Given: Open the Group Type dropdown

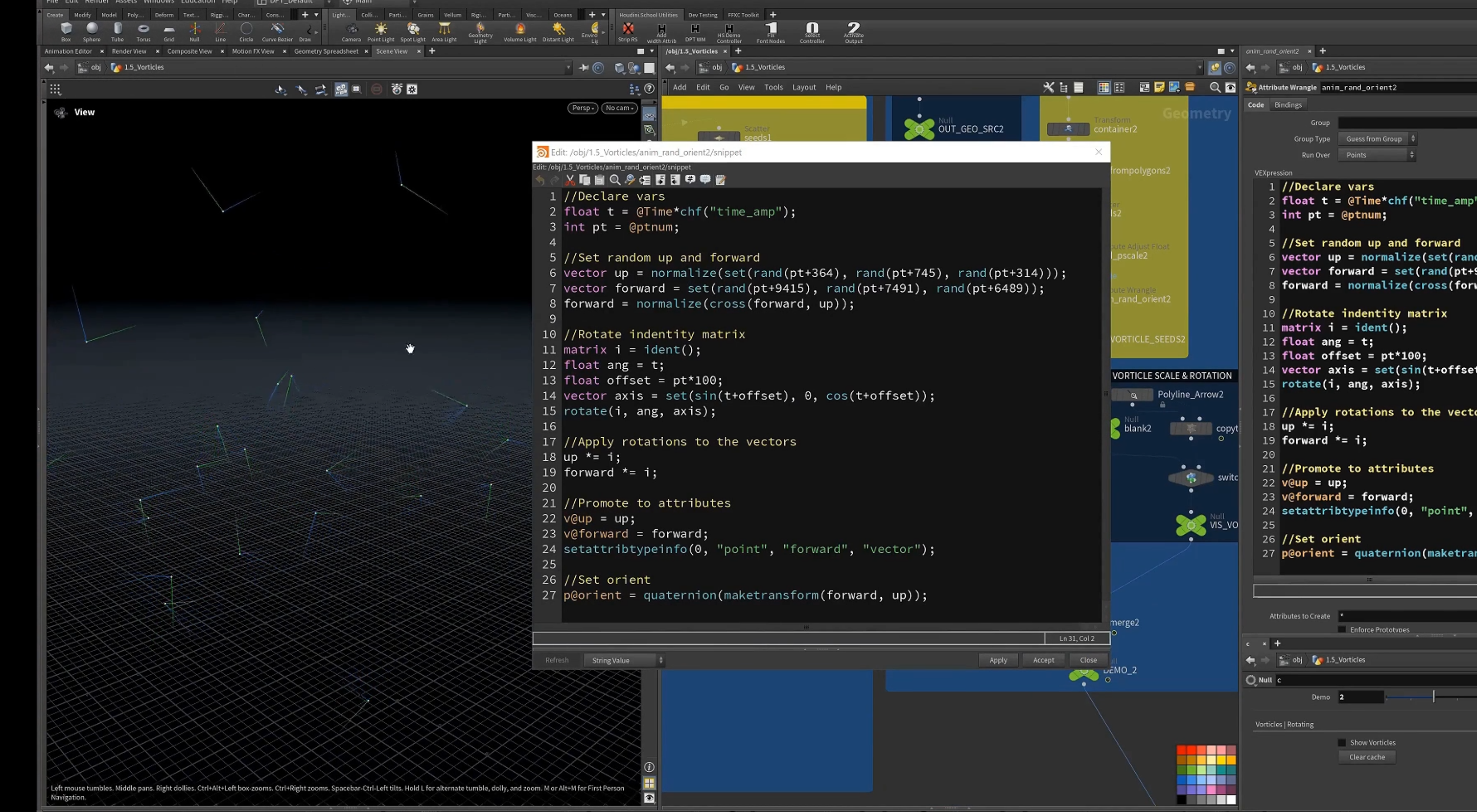Looking at the screenshot, I should [1377, 139].
